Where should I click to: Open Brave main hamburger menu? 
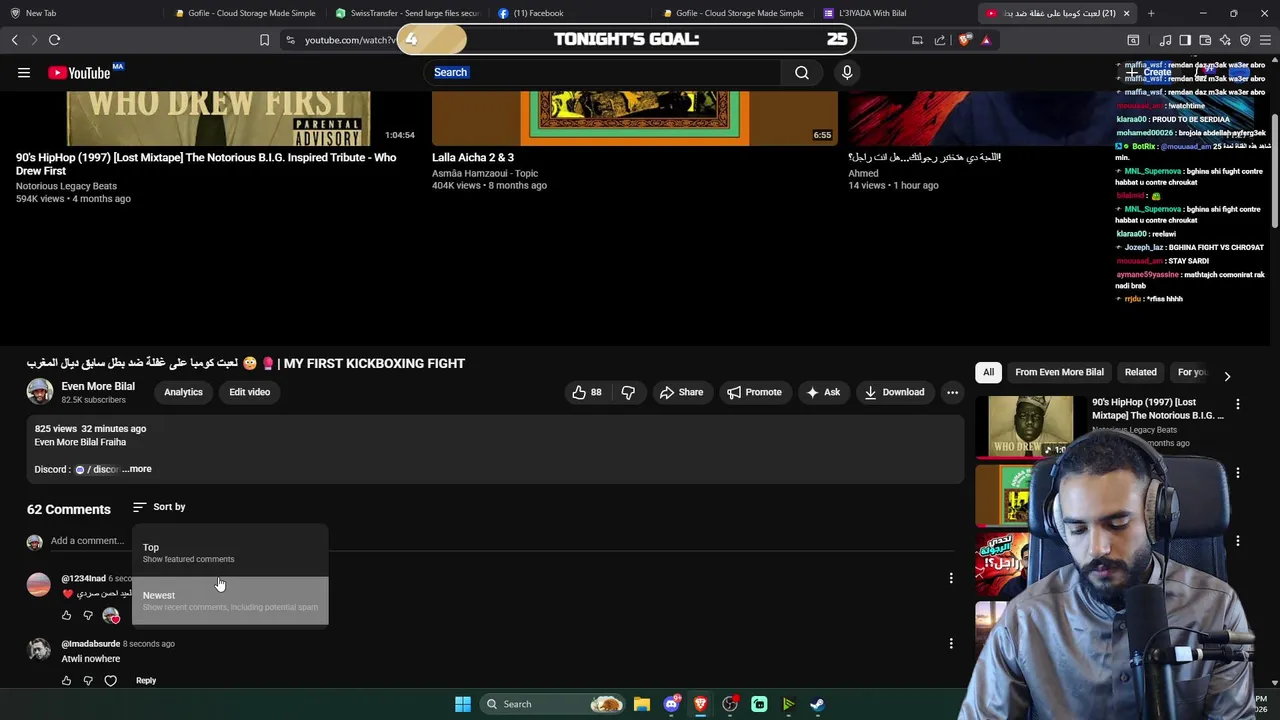[x=1265, y=40]
